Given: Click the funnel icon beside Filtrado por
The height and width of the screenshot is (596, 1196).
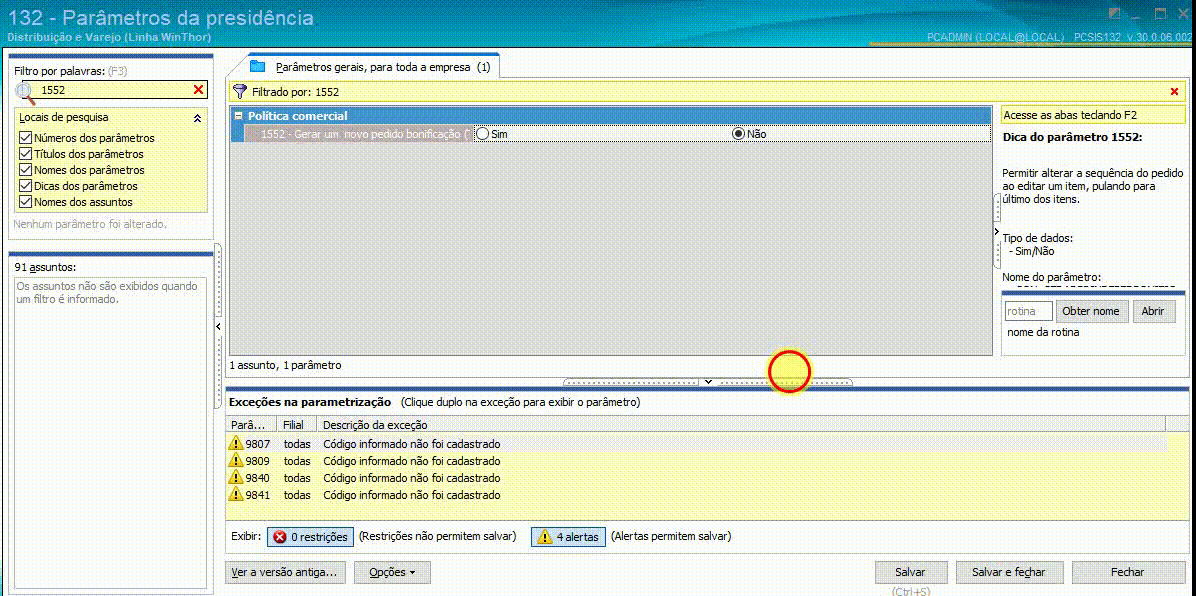Looking at the screenshot, I should click(x=240, y=92).
